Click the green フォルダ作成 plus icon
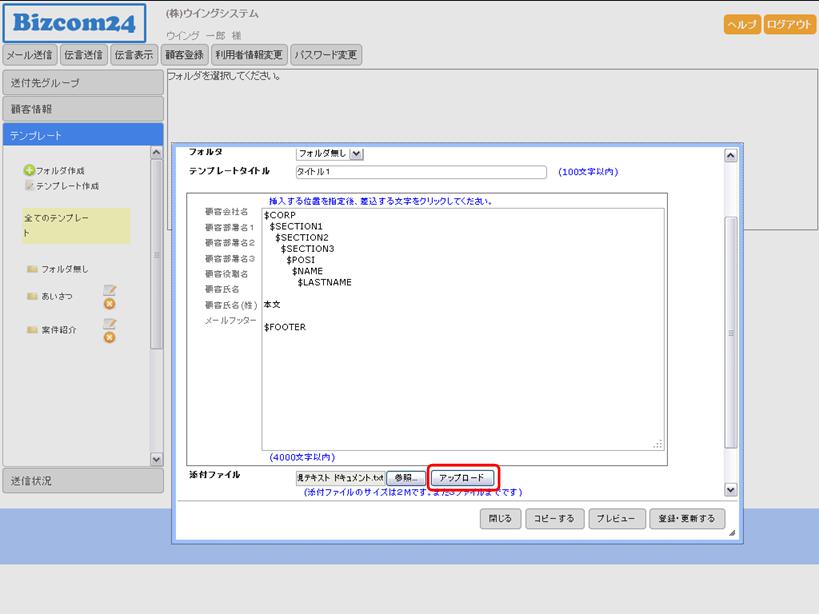This screenshot has height=614, width=819. click(x=29, y=171)
